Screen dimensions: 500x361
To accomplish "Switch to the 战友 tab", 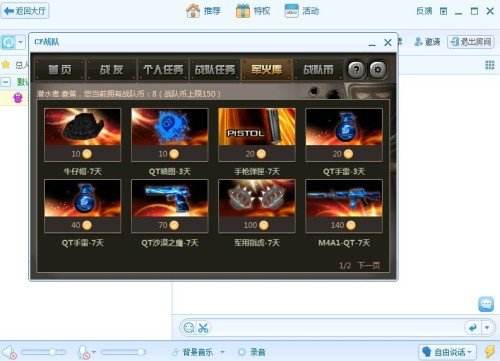I will click(x=111, y=70).
